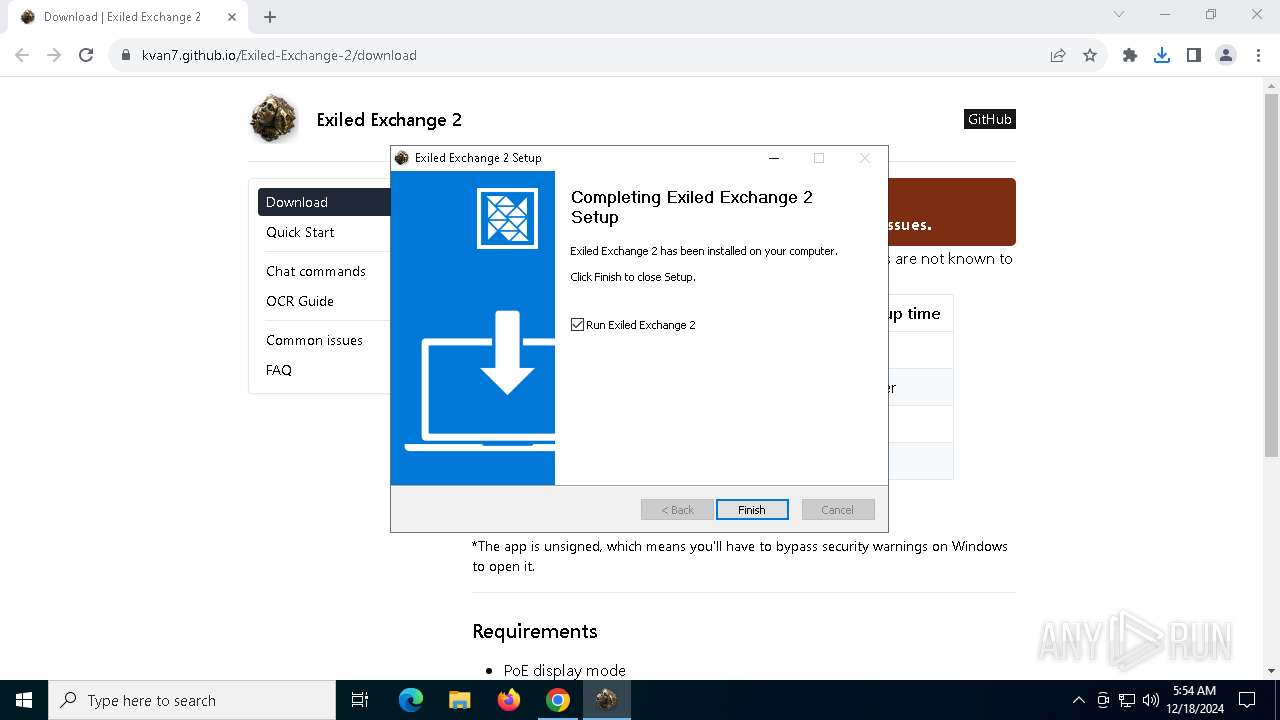Image resolution: width=1280 pixels, height=720 pixels.
Task: Click the Back button in Setup
Action: [677, 510]
